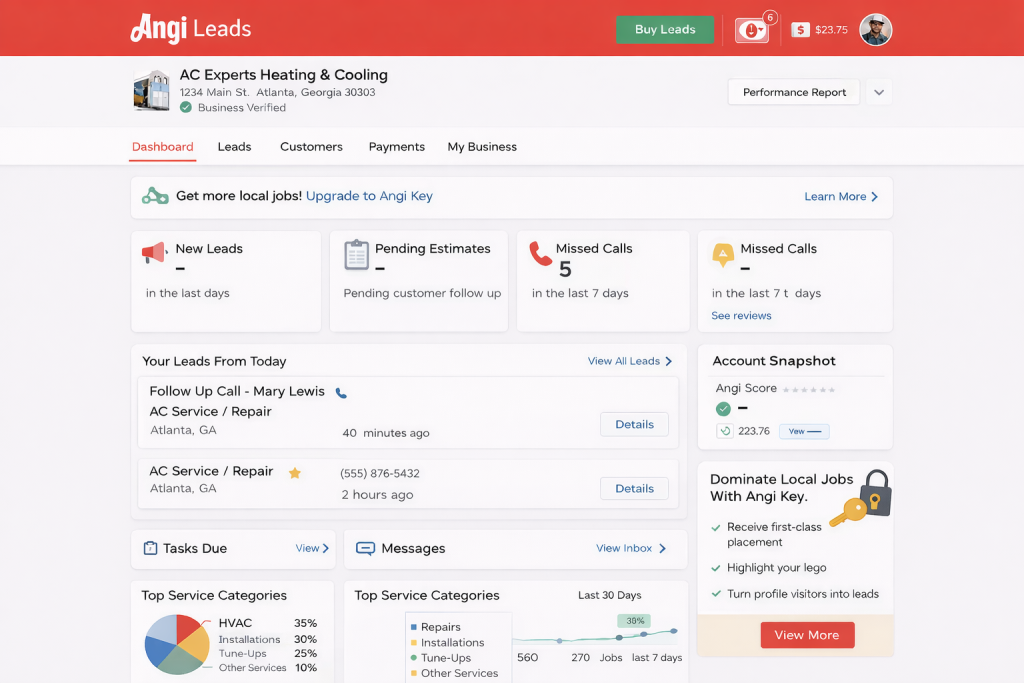1024x683 pixels.
Task: Open the Tasks Due View link
Action: [312, 548]
